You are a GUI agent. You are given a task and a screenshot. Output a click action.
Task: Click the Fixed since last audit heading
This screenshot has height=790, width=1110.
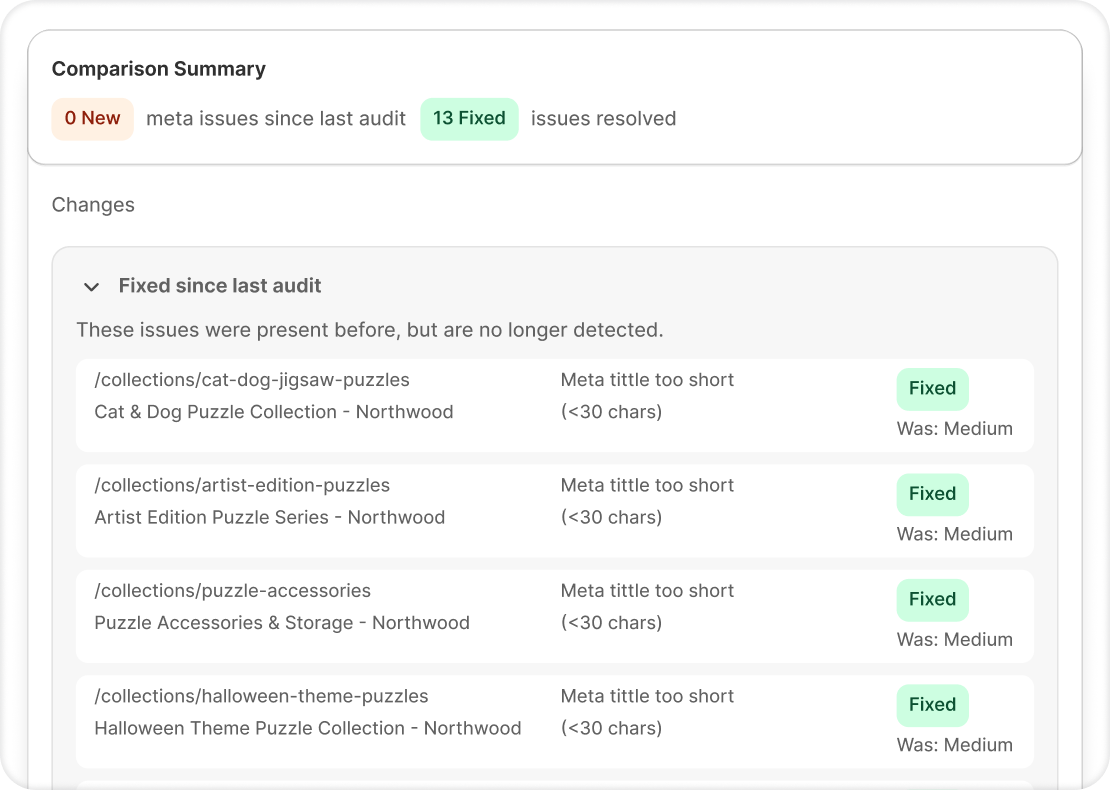(x=220, y=286)
